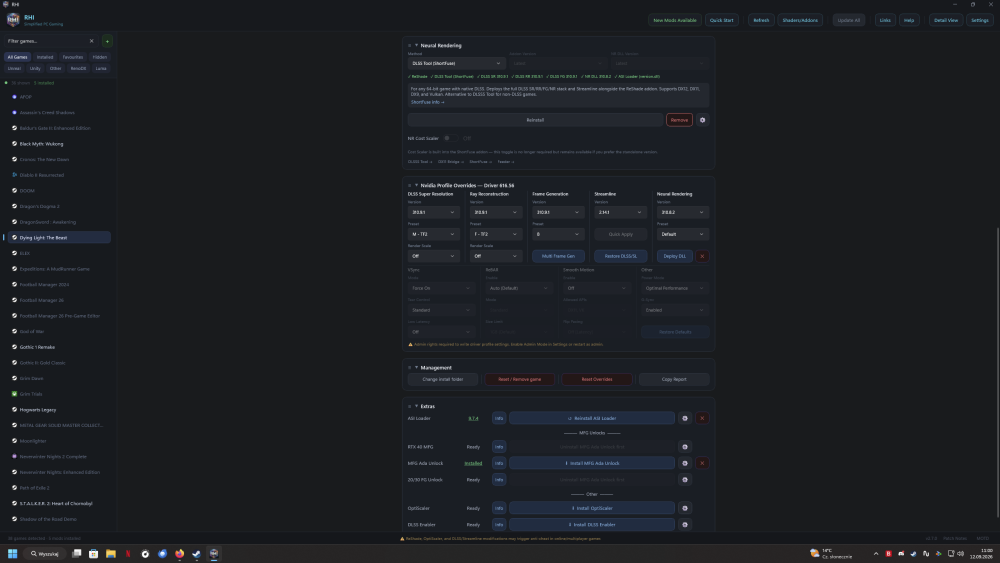Open weather widget in taskbar
Image resolution: width=1000 pixels, height=563 pixels.
[x=831, y=553]
